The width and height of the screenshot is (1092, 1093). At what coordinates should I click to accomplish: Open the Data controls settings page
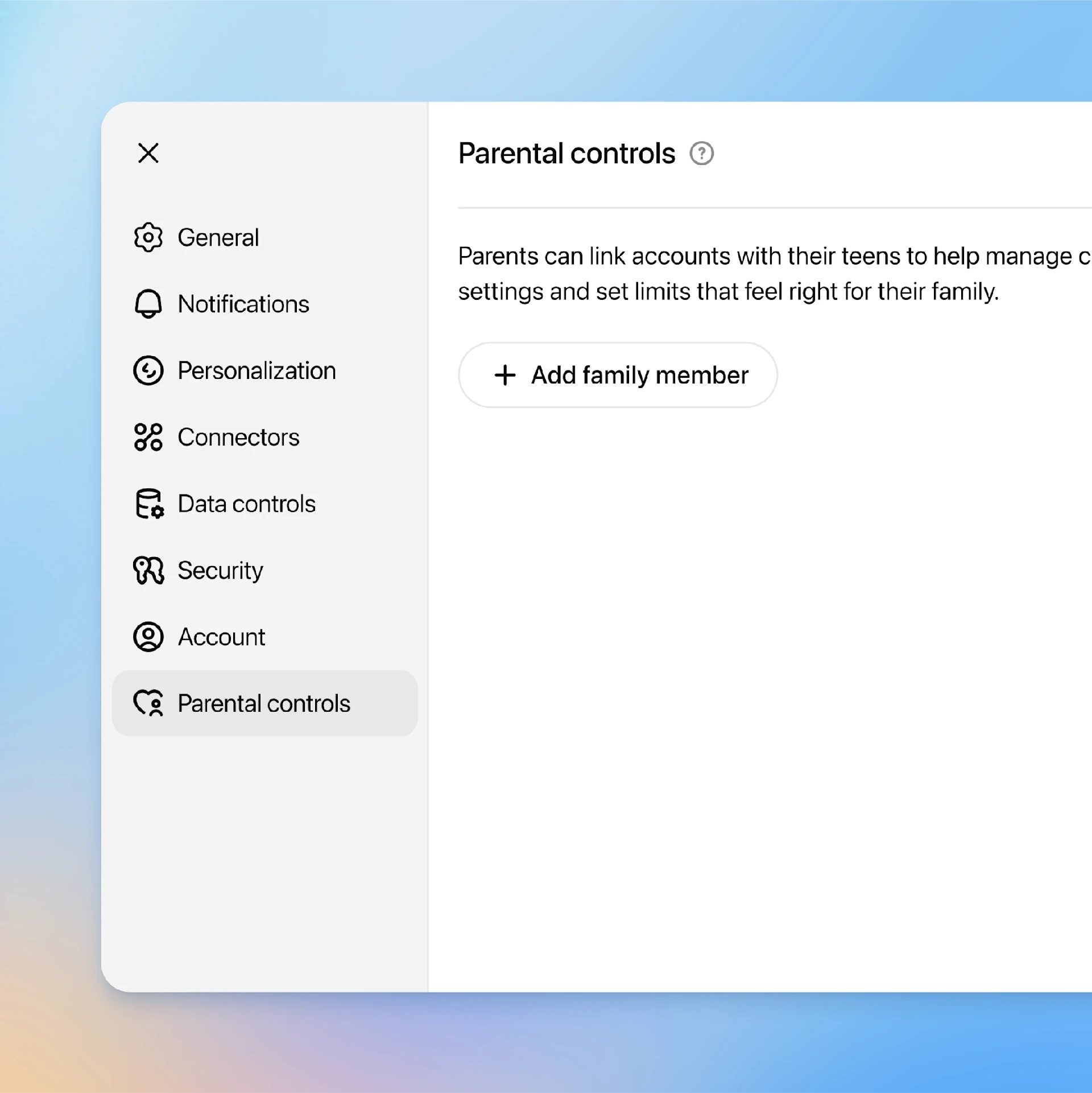pyautogui.click(x=246, y=504)
